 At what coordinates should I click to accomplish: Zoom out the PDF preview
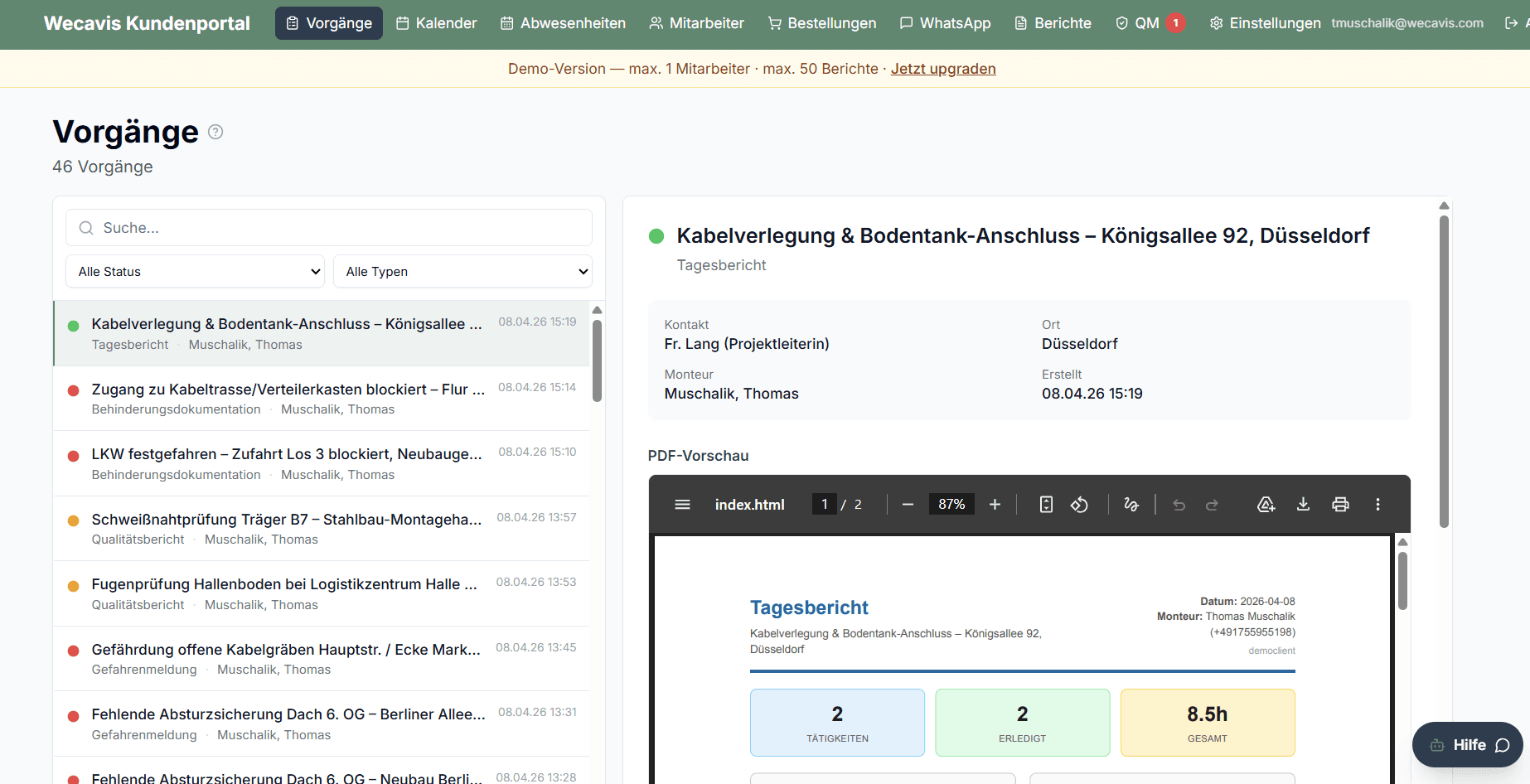tap(908, 505)
